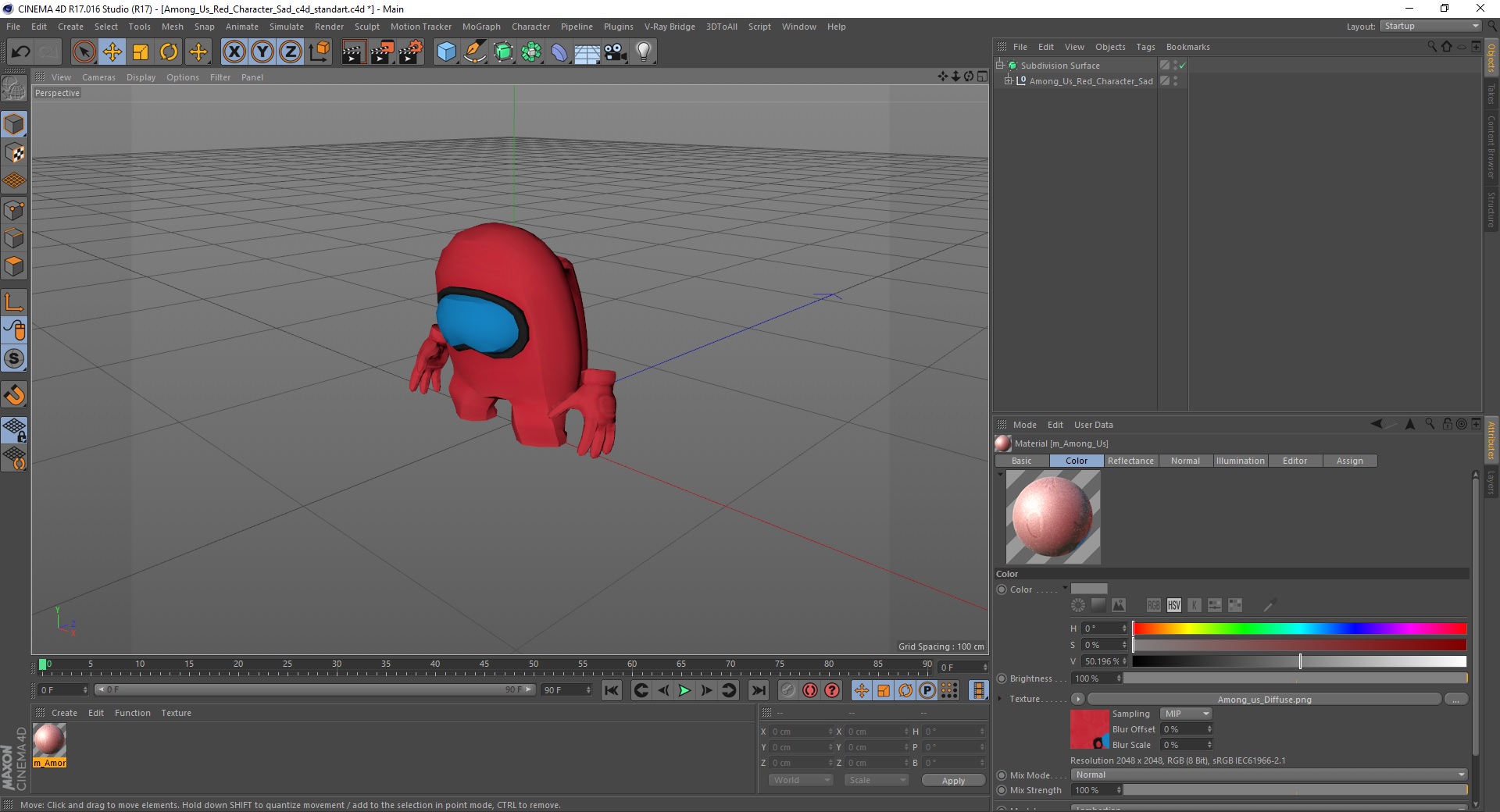Toggle X axis lock
The width and height of the screenshot is (1500, 812).
click(x=234, y=52)
